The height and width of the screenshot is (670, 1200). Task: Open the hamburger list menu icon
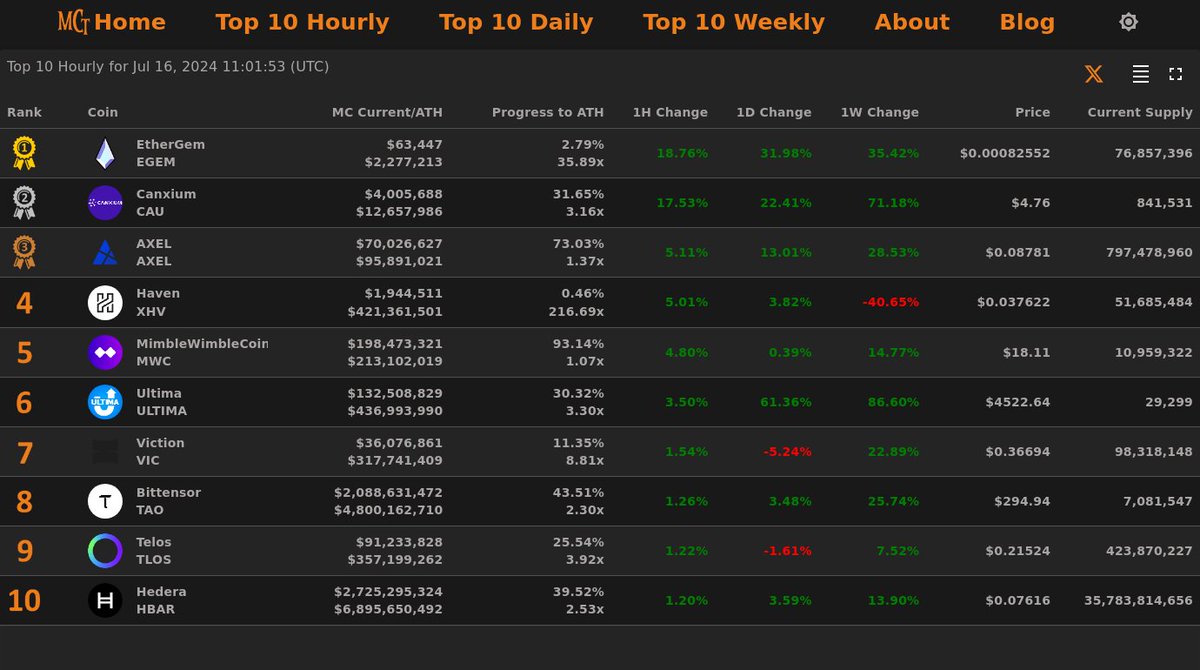click(x=1140, y=74)
